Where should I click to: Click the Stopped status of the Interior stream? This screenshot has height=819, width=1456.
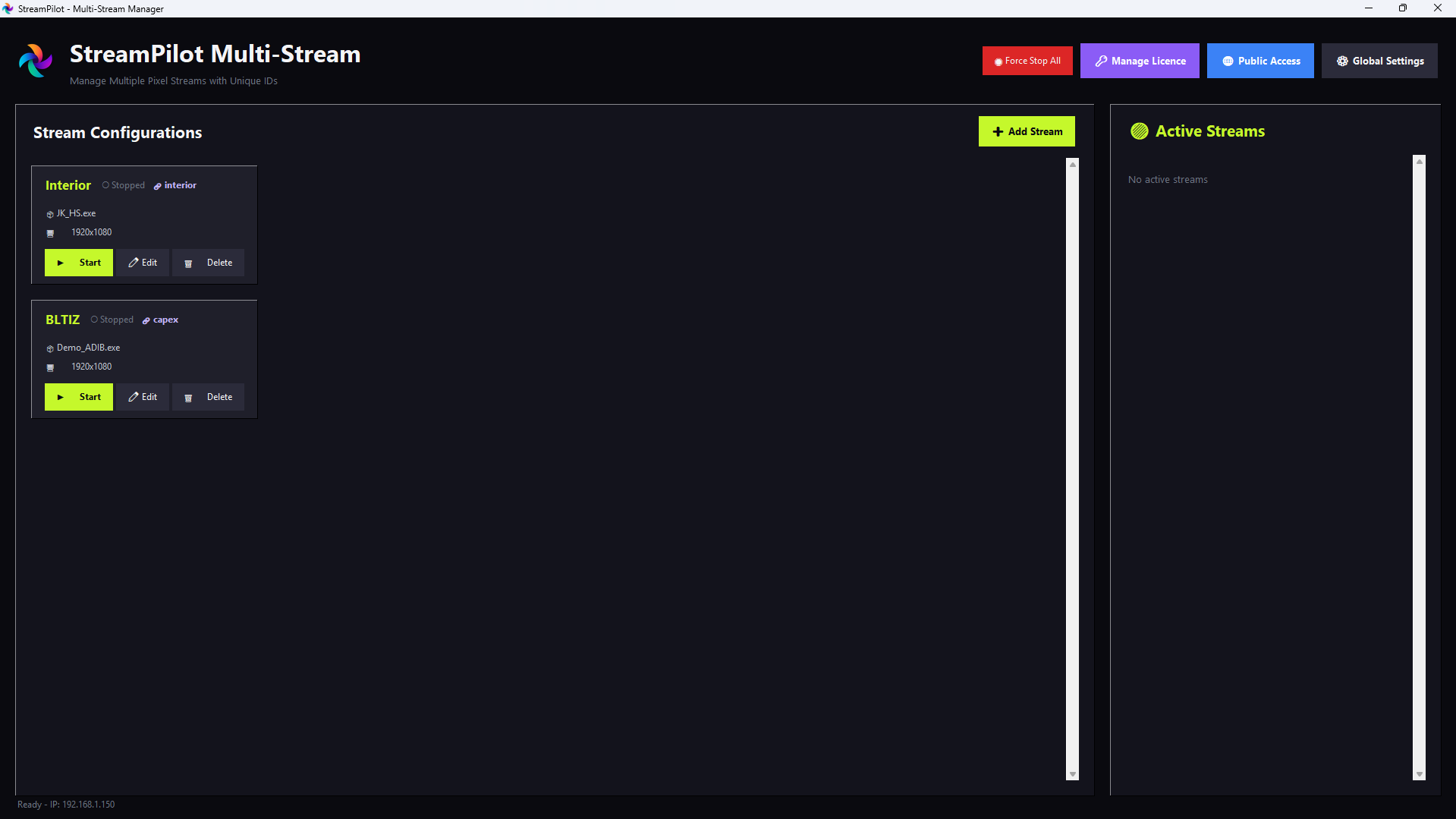124,185
